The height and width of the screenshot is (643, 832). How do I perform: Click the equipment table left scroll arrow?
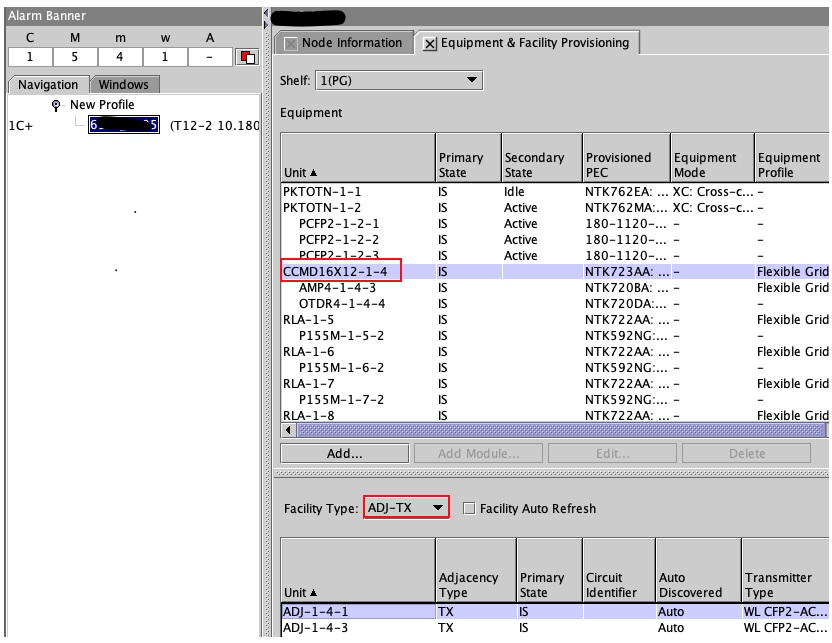click(x=288, y=430)
